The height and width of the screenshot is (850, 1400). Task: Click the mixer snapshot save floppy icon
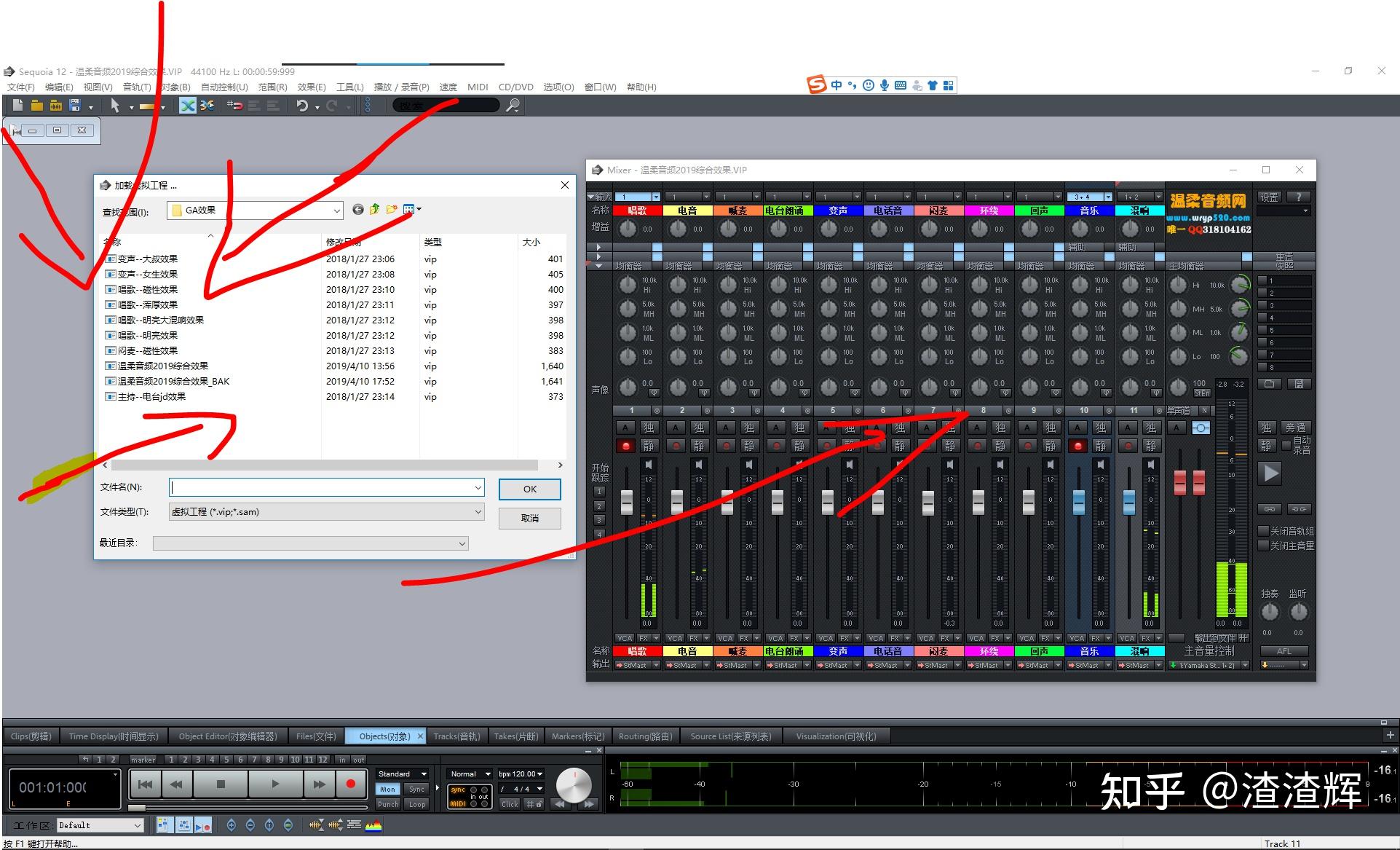(x=1299, y=384)
